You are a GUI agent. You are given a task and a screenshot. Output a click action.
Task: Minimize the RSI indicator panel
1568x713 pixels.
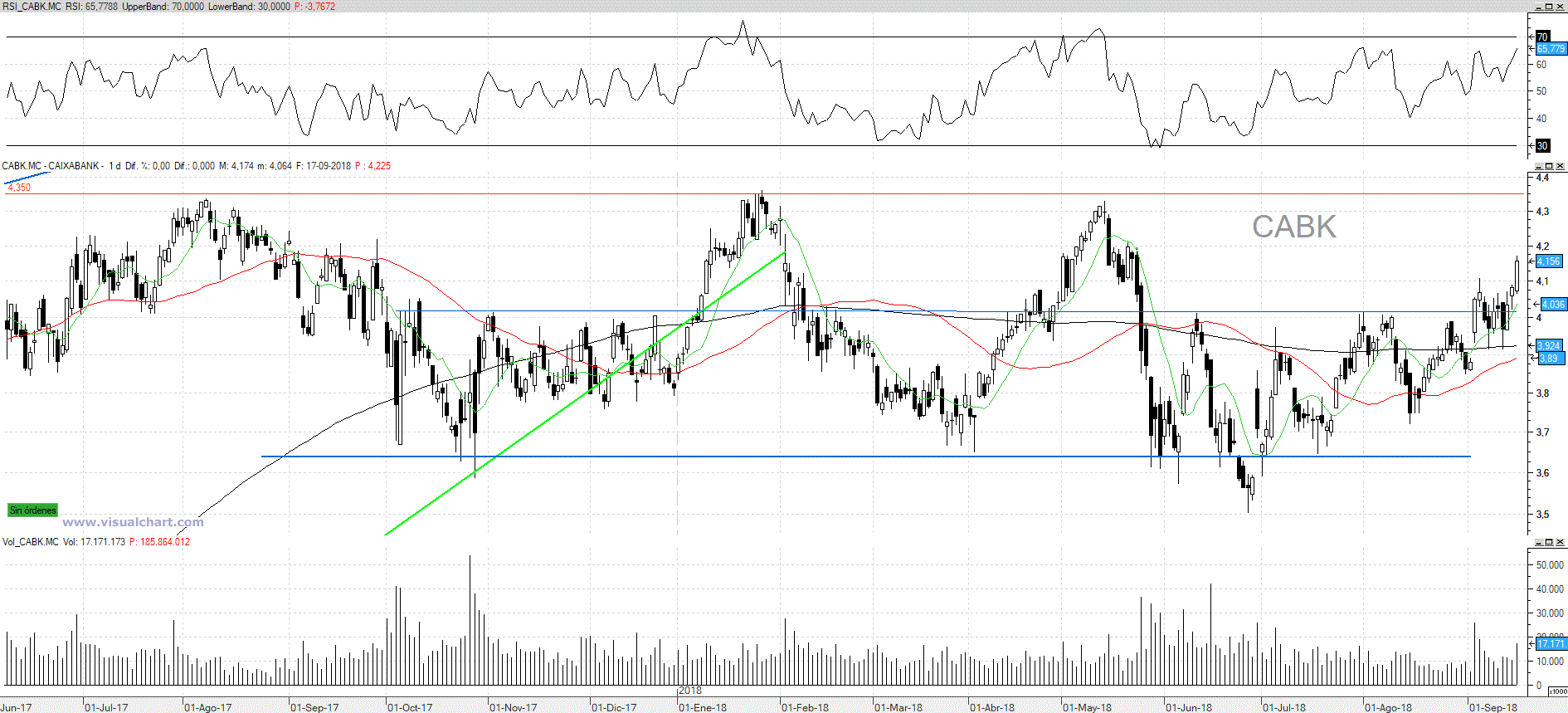[x=1538, y=7]
